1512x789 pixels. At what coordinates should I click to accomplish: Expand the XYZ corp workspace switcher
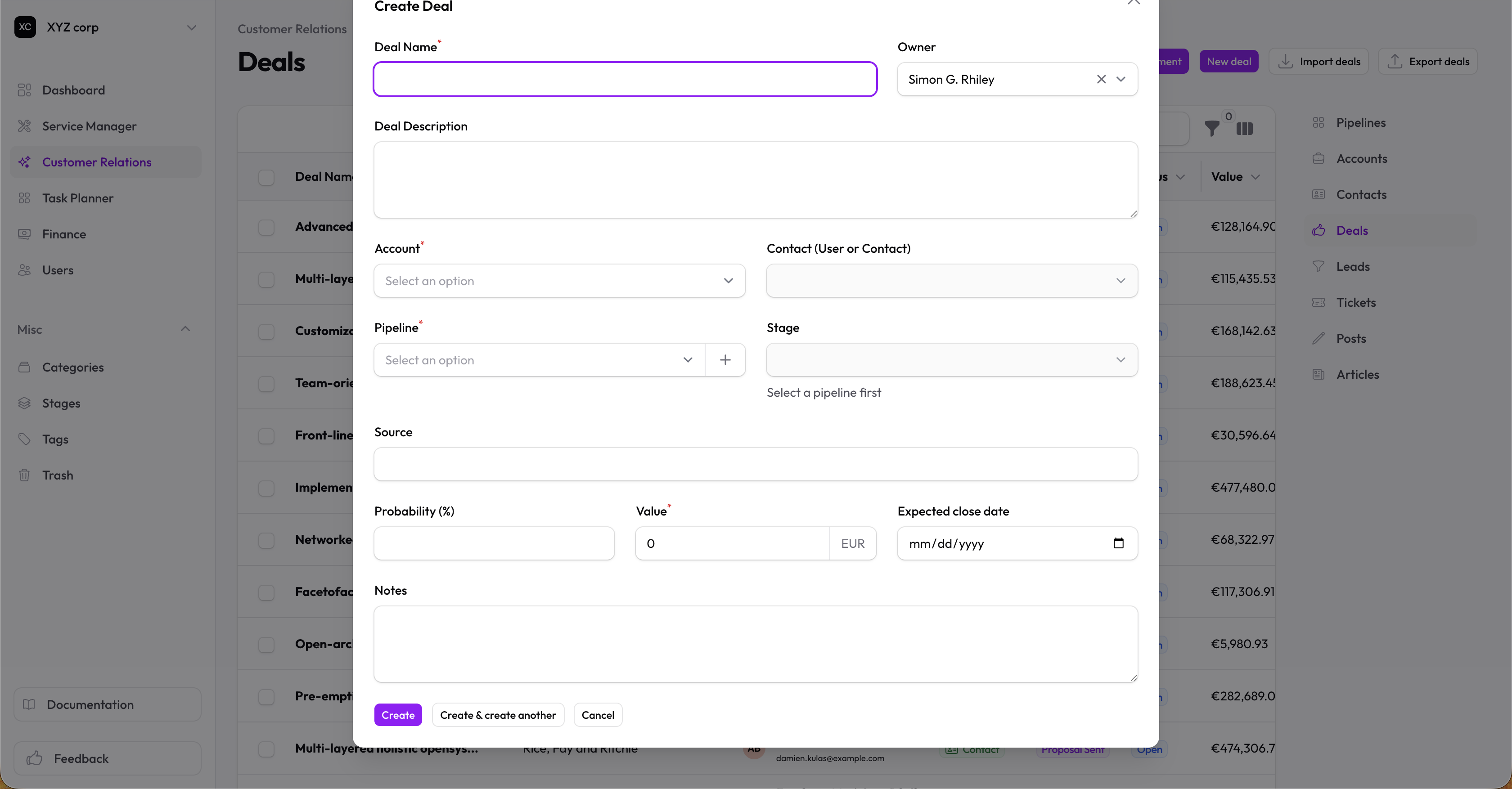[x=191, y=27]
